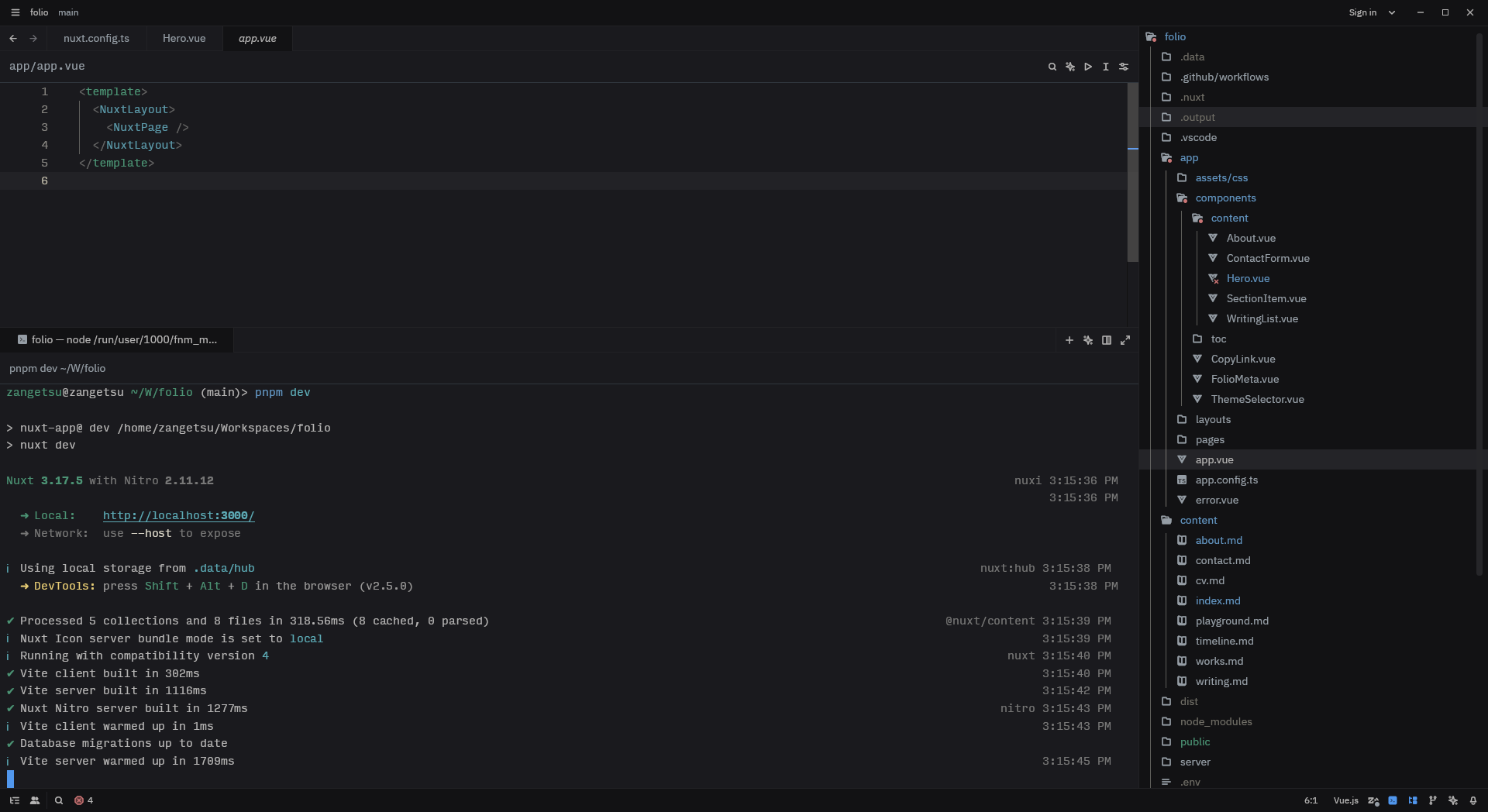Go forward with the right arrow

pos(33,38)
